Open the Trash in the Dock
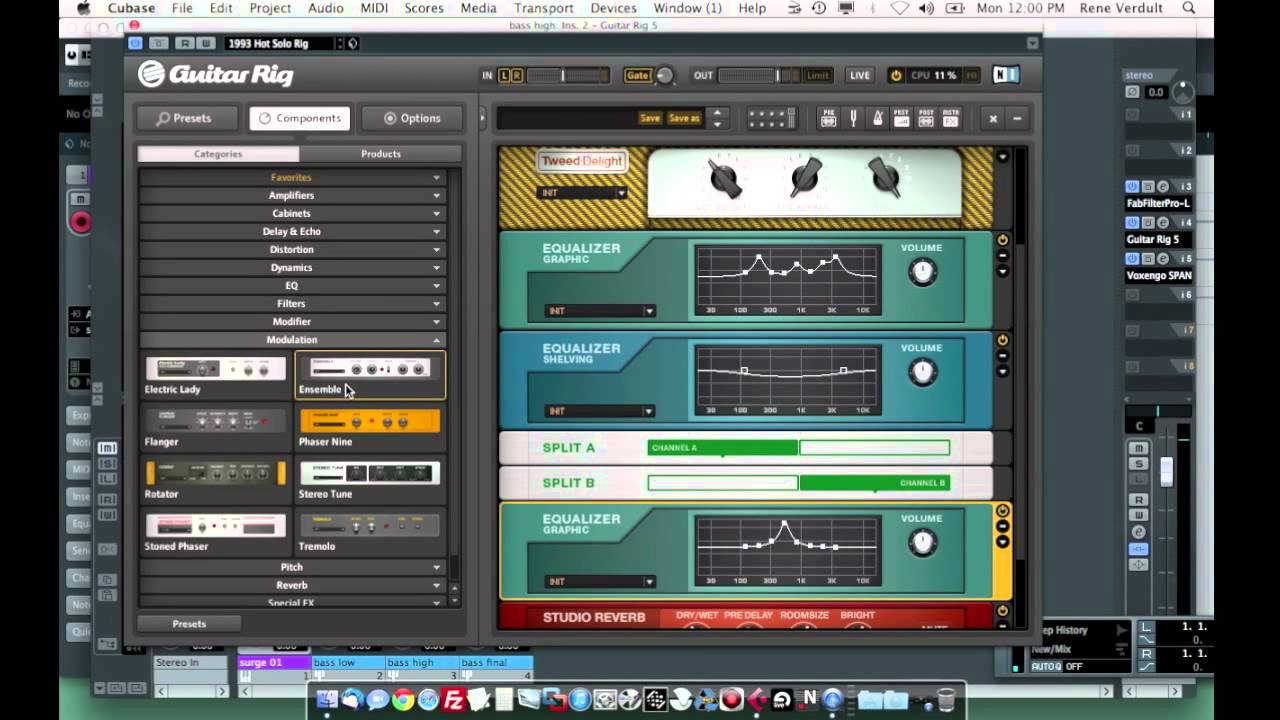Image resolution: width=1280 pixels, height=720 pixels. coord(945,700)
